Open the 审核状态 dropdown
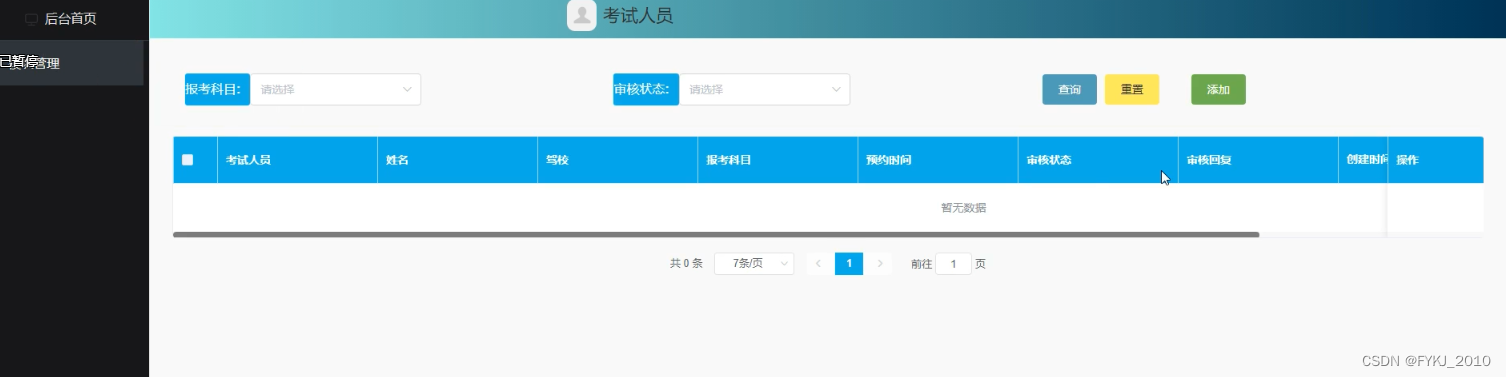 (764, 89)
